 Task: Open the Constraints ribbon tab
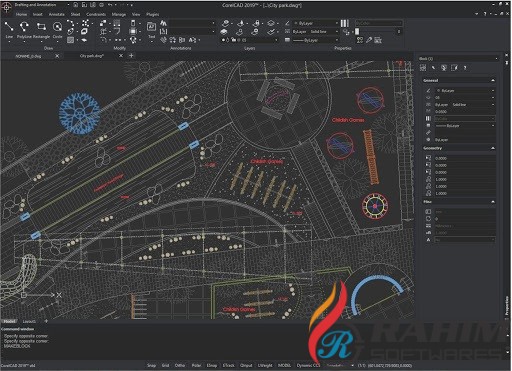point(96,14)
